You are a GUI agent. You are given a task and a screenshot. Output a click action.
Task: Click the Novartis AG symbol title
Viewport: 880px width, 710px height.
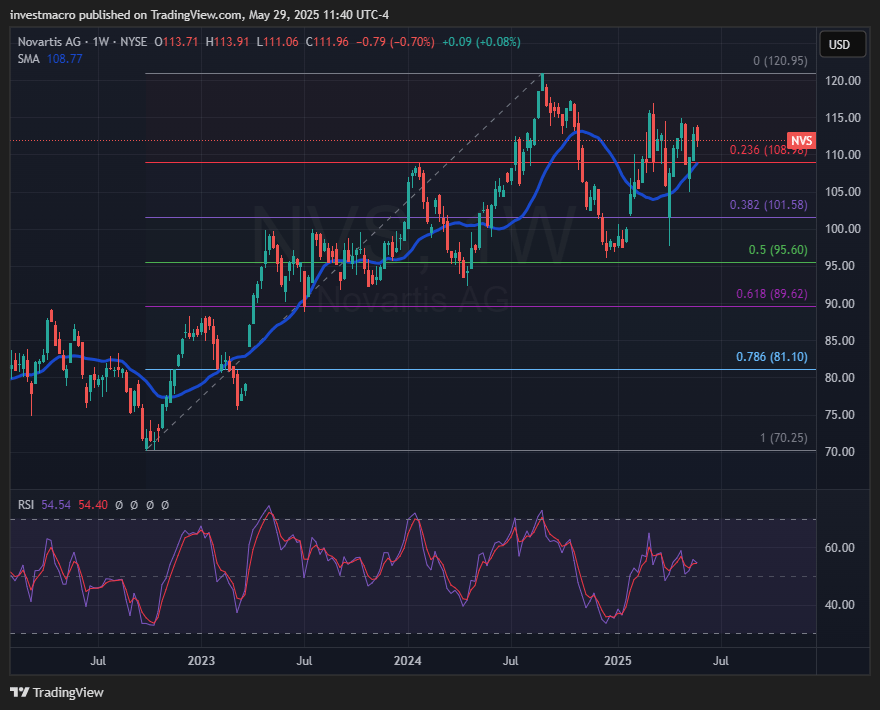pos(51,41)
